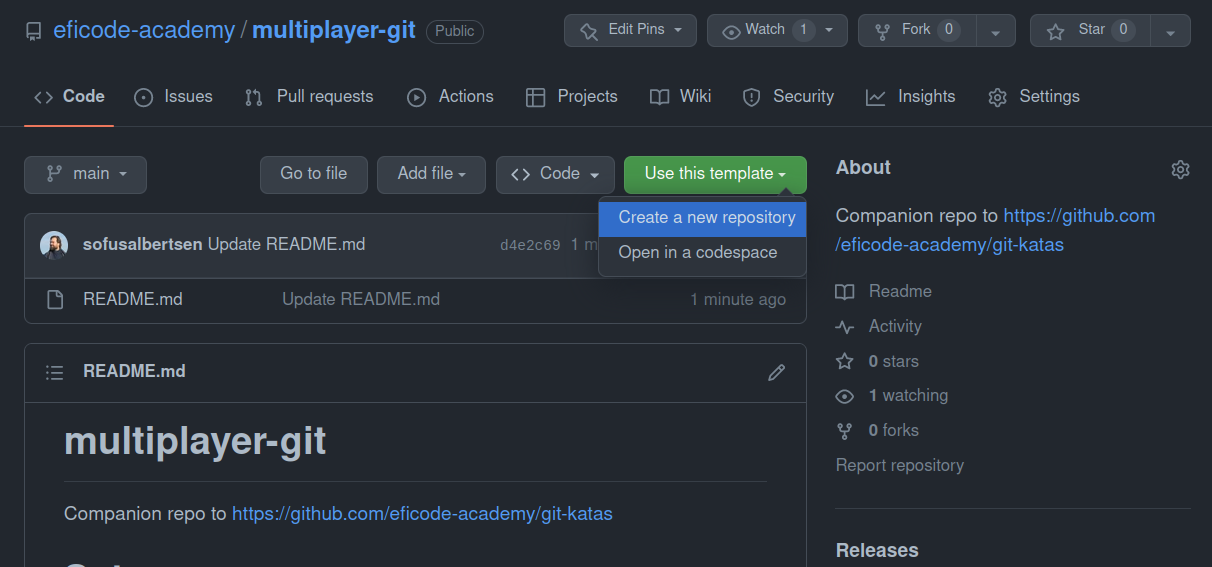Open the README.md row's Update README.md commit message

361,299
